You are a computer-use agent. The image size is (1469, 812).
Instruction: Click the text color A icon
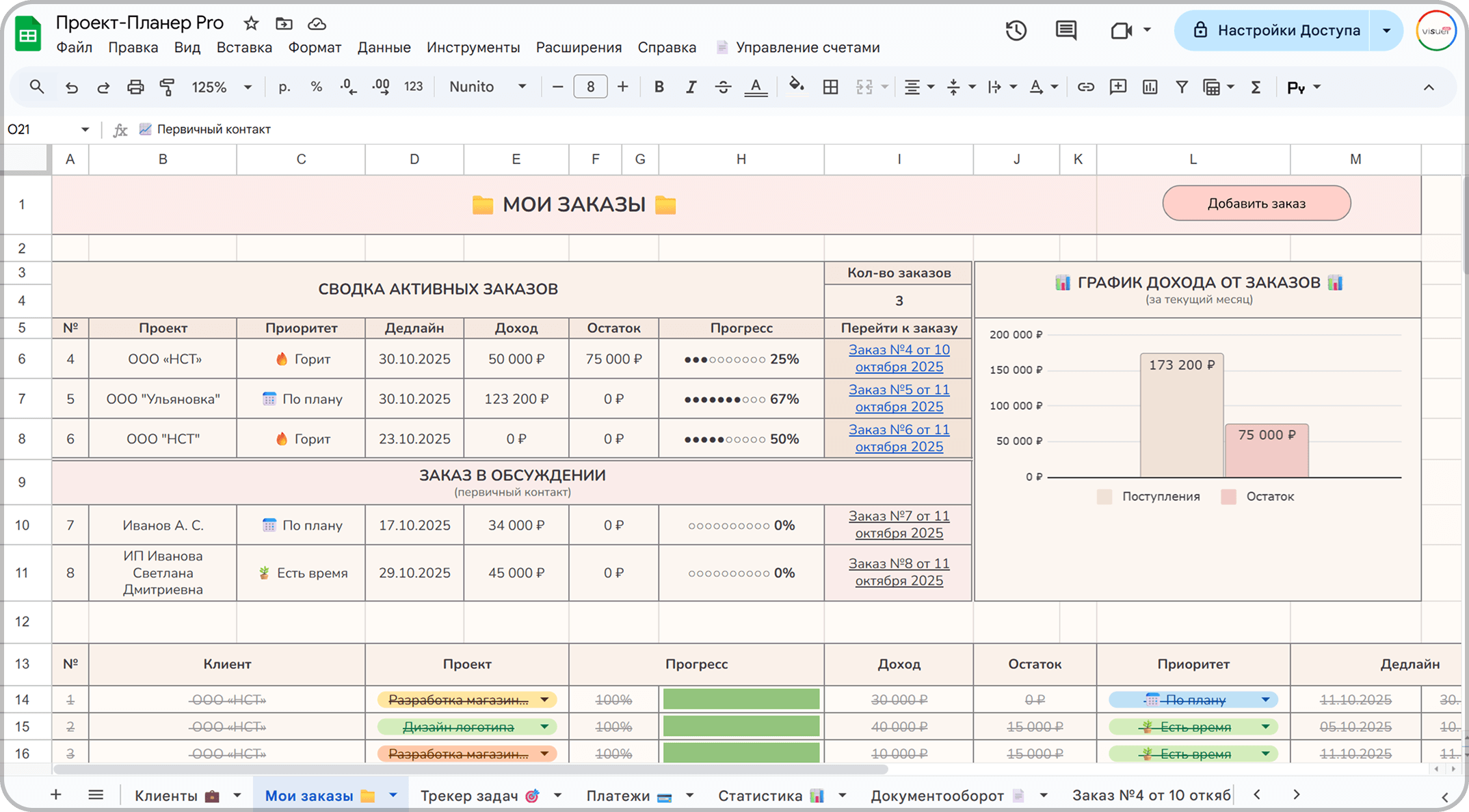(755, 87)
